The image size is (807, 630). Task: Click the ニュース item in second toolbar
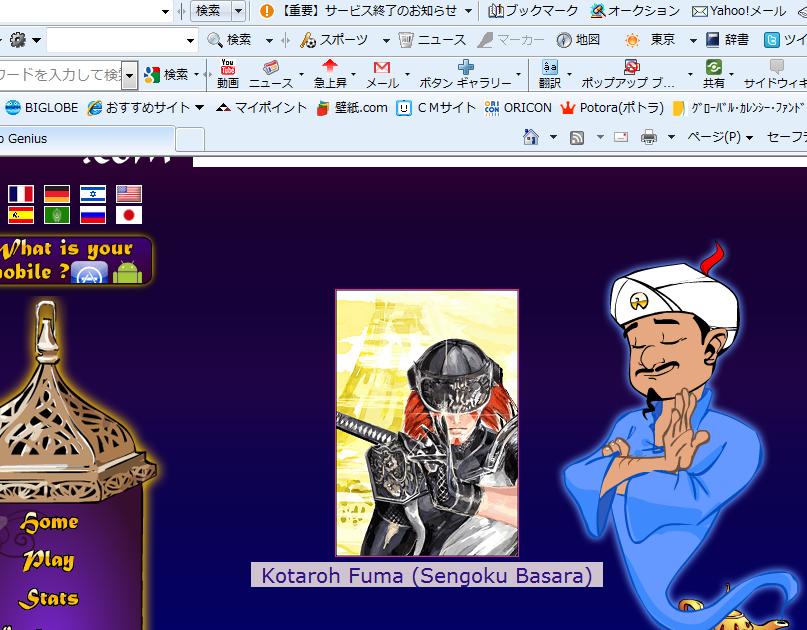click(x=432, y=40)
